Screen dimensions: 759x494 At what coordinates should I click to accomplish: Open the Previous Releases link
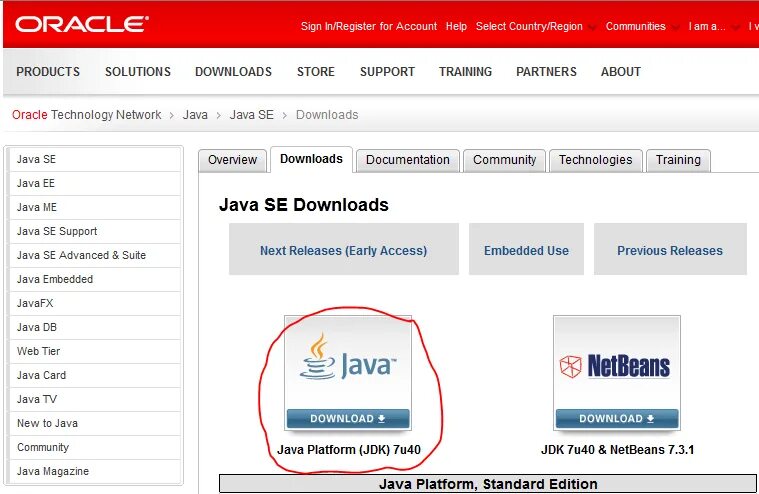pos(670,250)
